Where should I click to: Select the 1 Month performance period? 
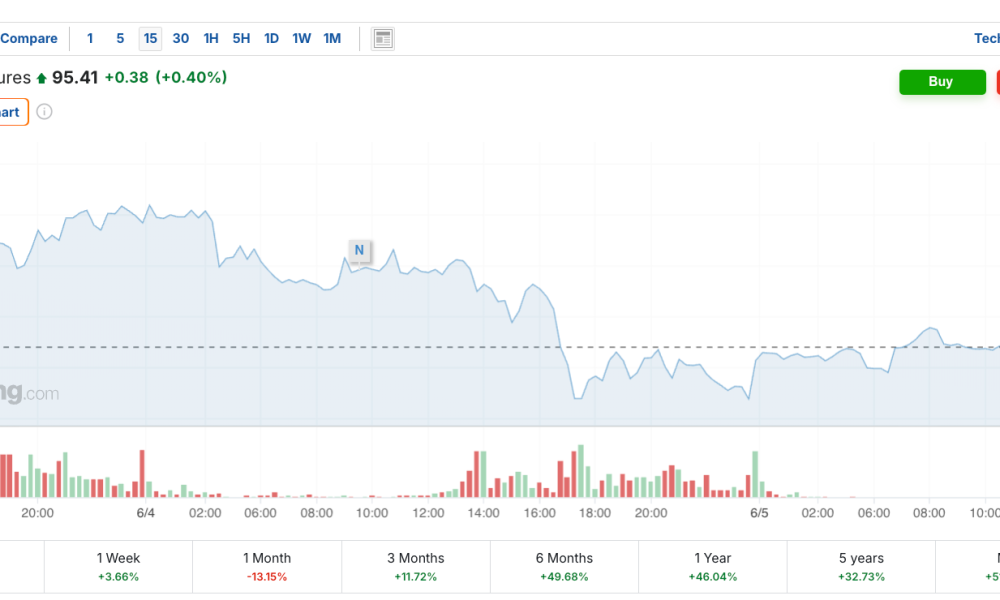pos(267,567)
